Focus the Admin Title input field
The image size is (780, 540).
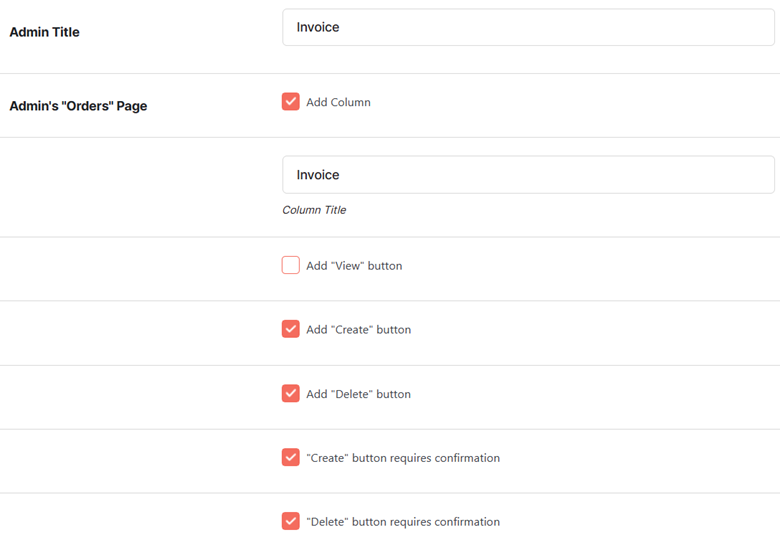528,27
